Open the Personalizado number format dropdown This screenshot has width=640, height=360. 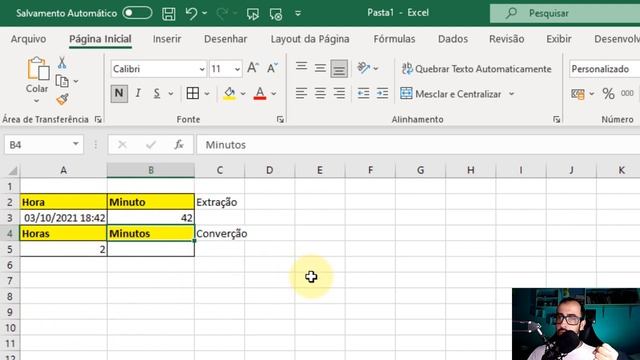pos(604,69)
